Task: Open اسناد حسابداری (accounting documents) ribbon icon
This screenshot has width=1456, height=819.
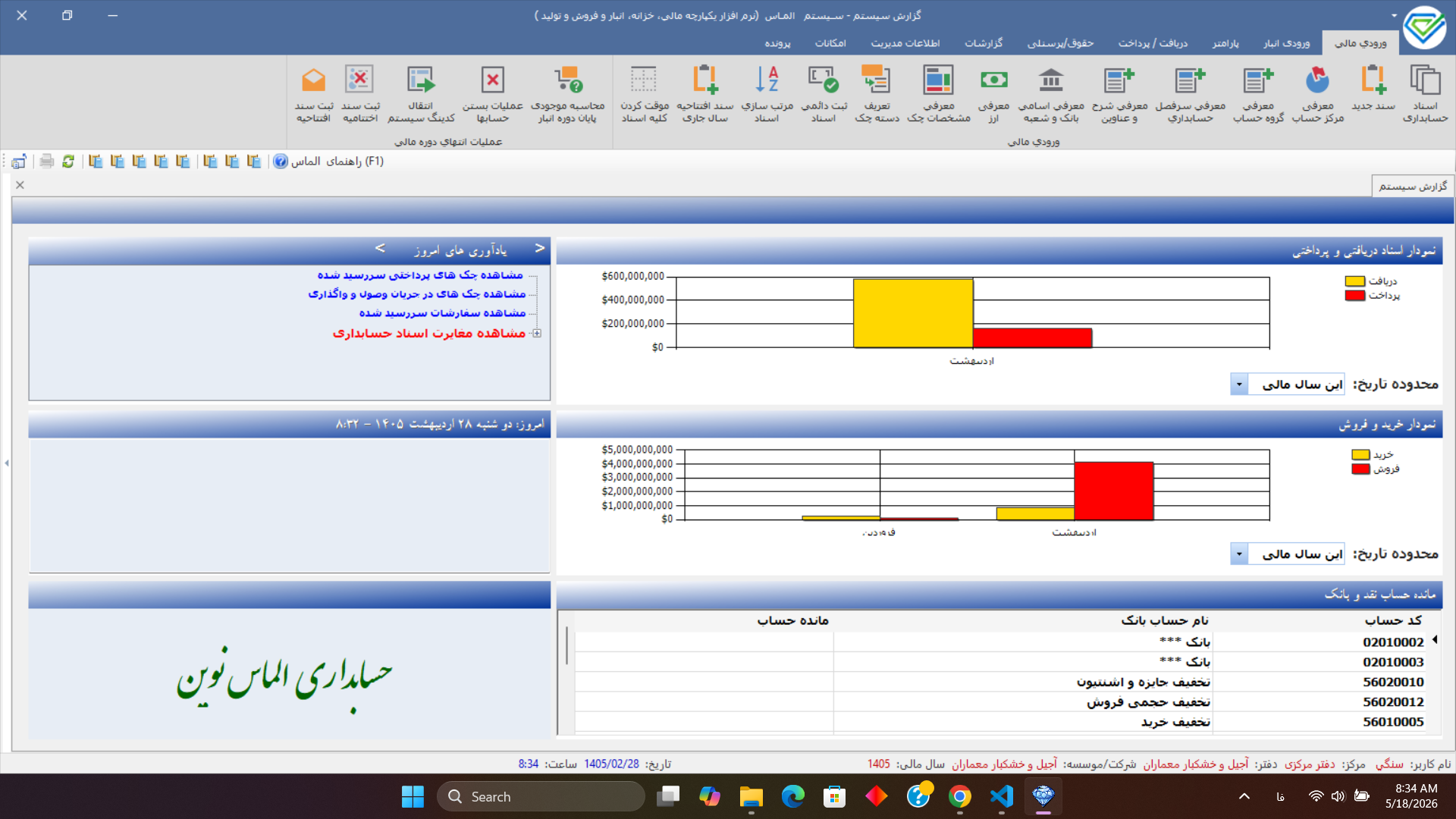Action: coord(1425,93)
